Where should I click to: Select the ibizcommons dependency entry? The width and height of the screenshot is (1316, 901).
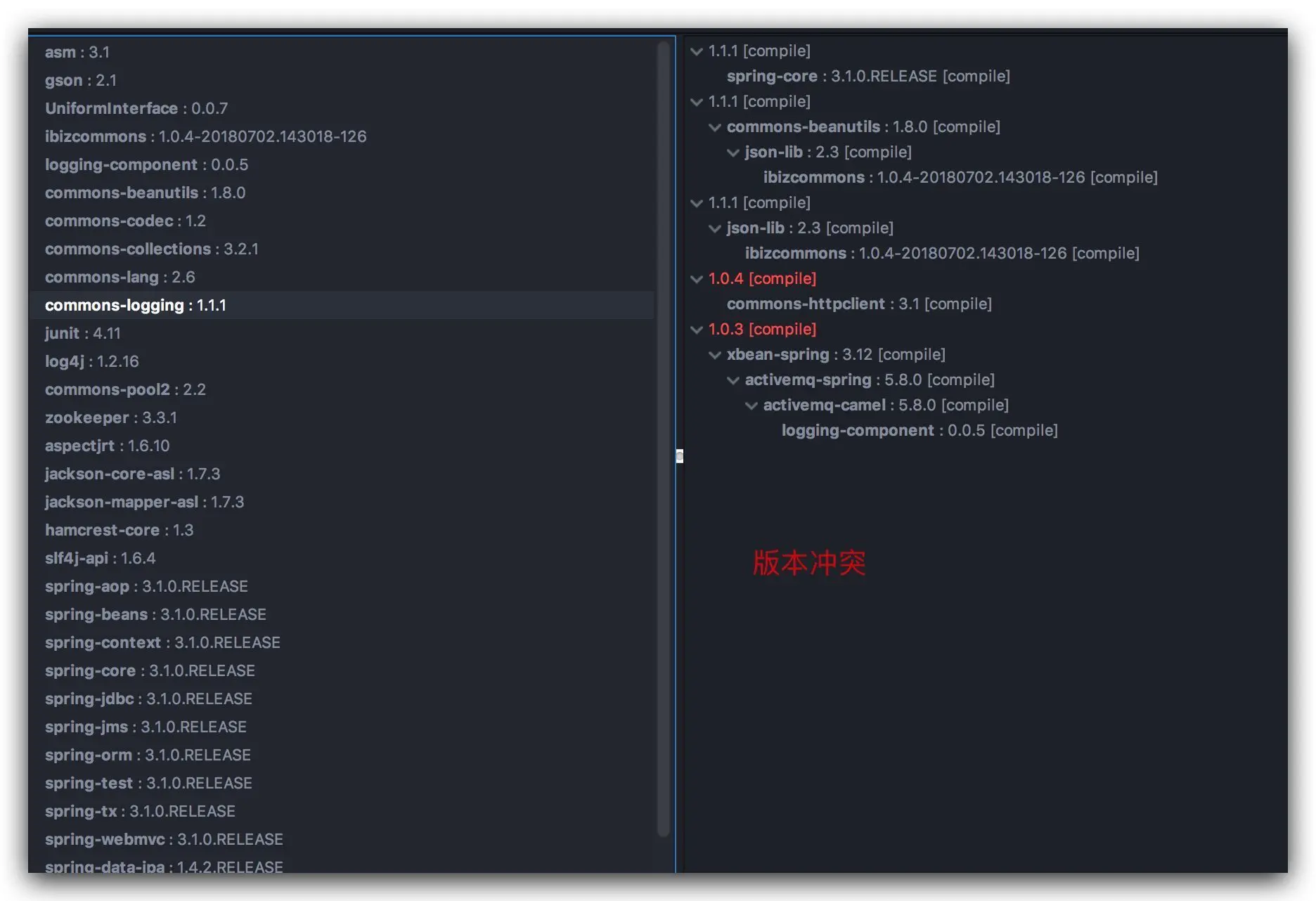pyautogui.click(x=204, y=136)
